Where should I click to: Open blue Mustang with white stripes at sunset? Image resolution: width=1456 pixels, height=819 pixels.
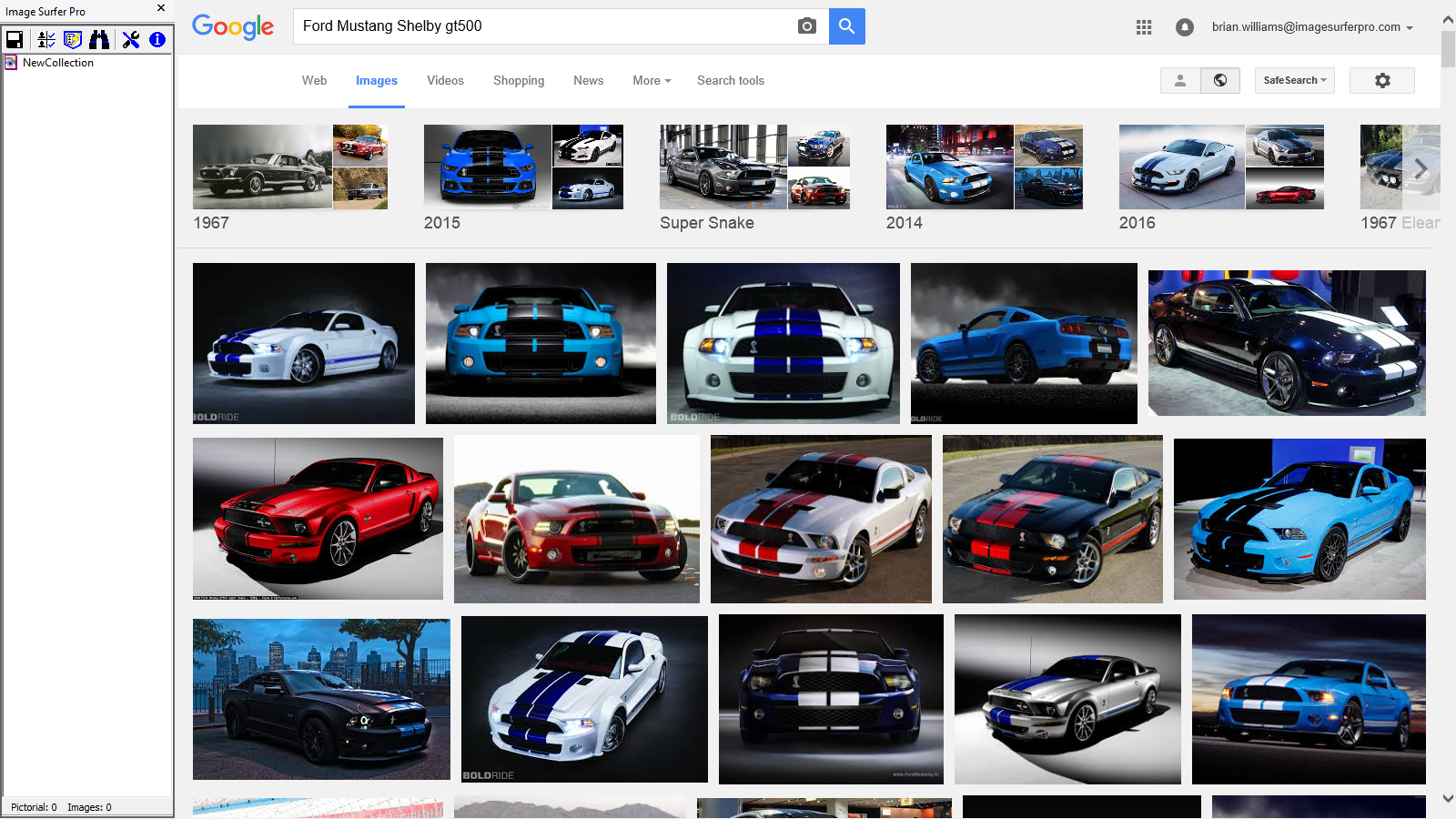1309,699
